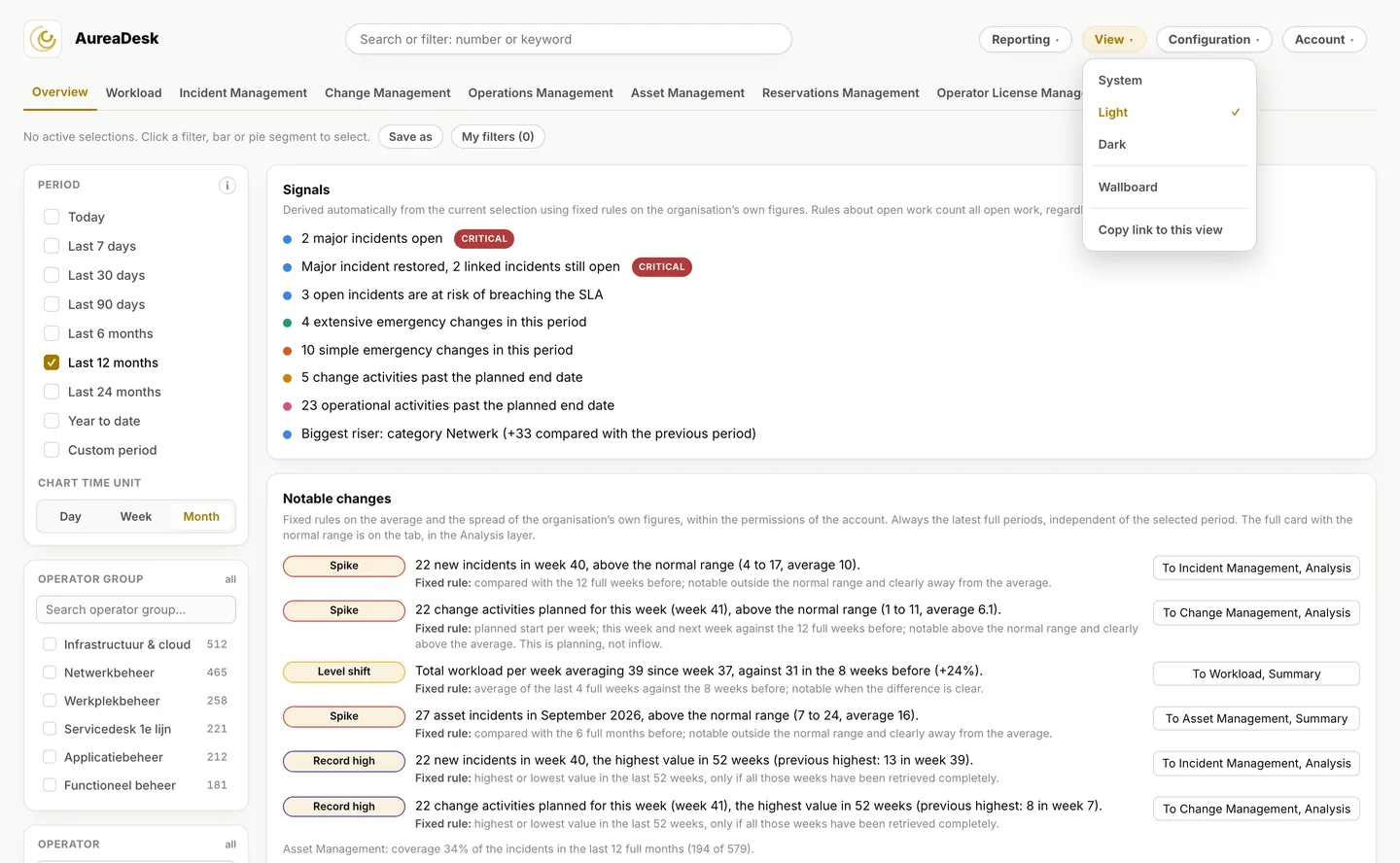Tick the Last 30 days checkbox
Screen dimensions: 1400x863
[52, 275]
